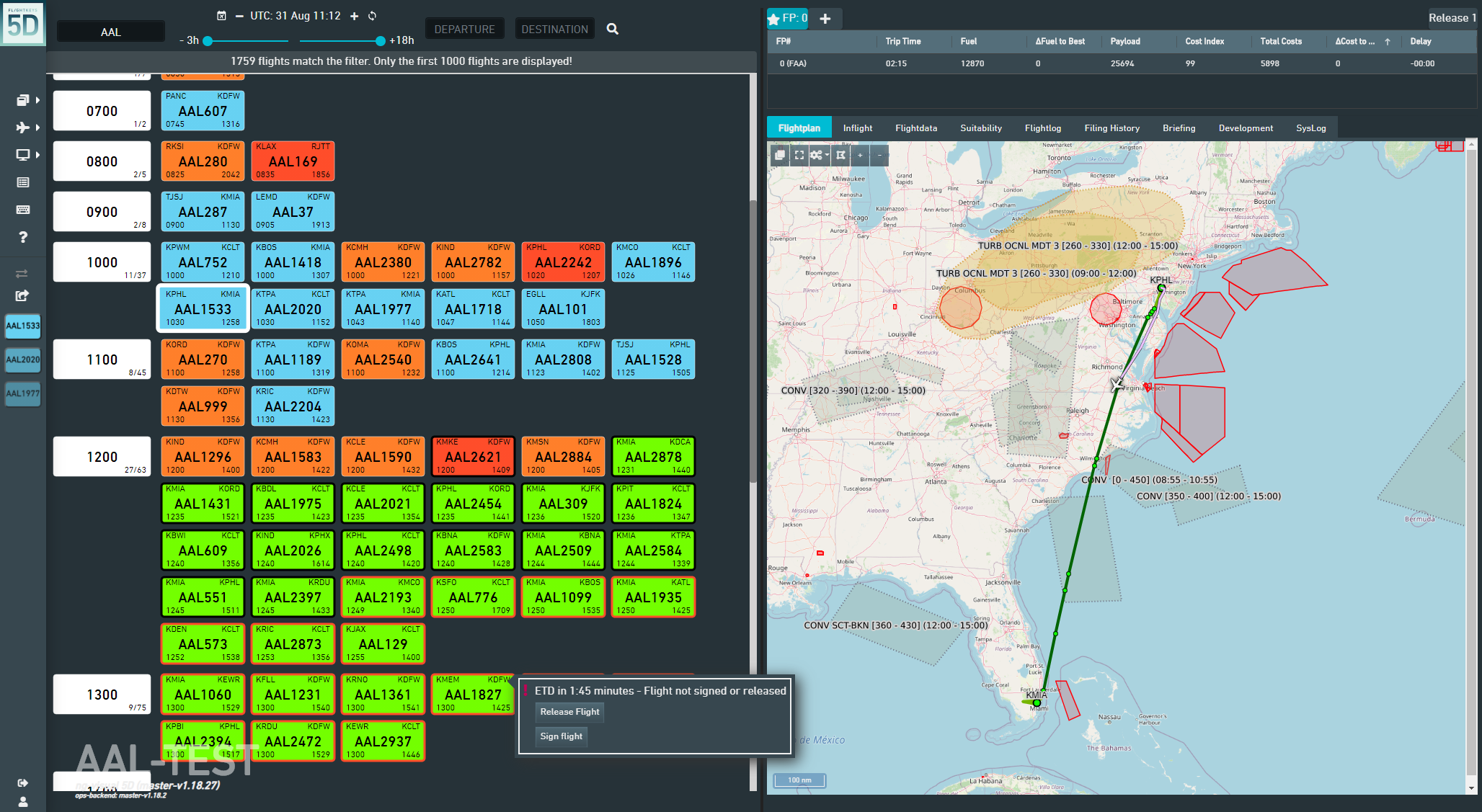Expand map settings gears dropdown
Image resolution: width=1482 pixels, height=812 pixels.
point(820,155)
